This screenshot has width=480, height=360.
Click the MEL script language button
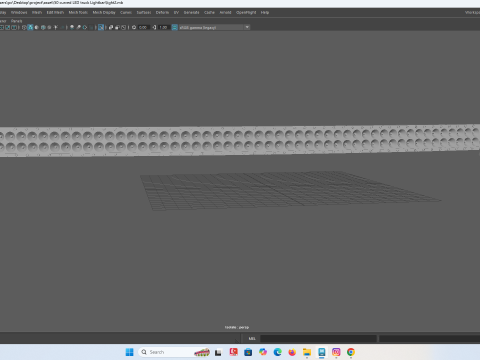[x=252, y=338]
